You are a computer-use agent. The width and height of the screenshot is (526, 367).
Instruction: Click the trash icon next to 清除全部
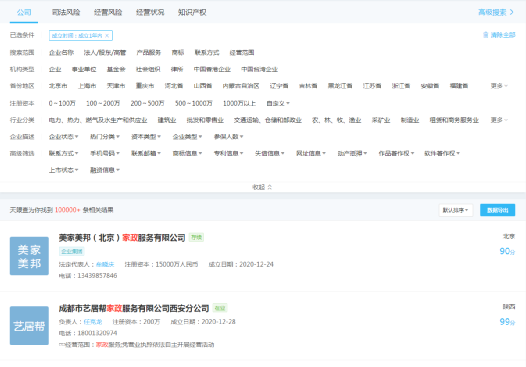[x=485, y=35]
